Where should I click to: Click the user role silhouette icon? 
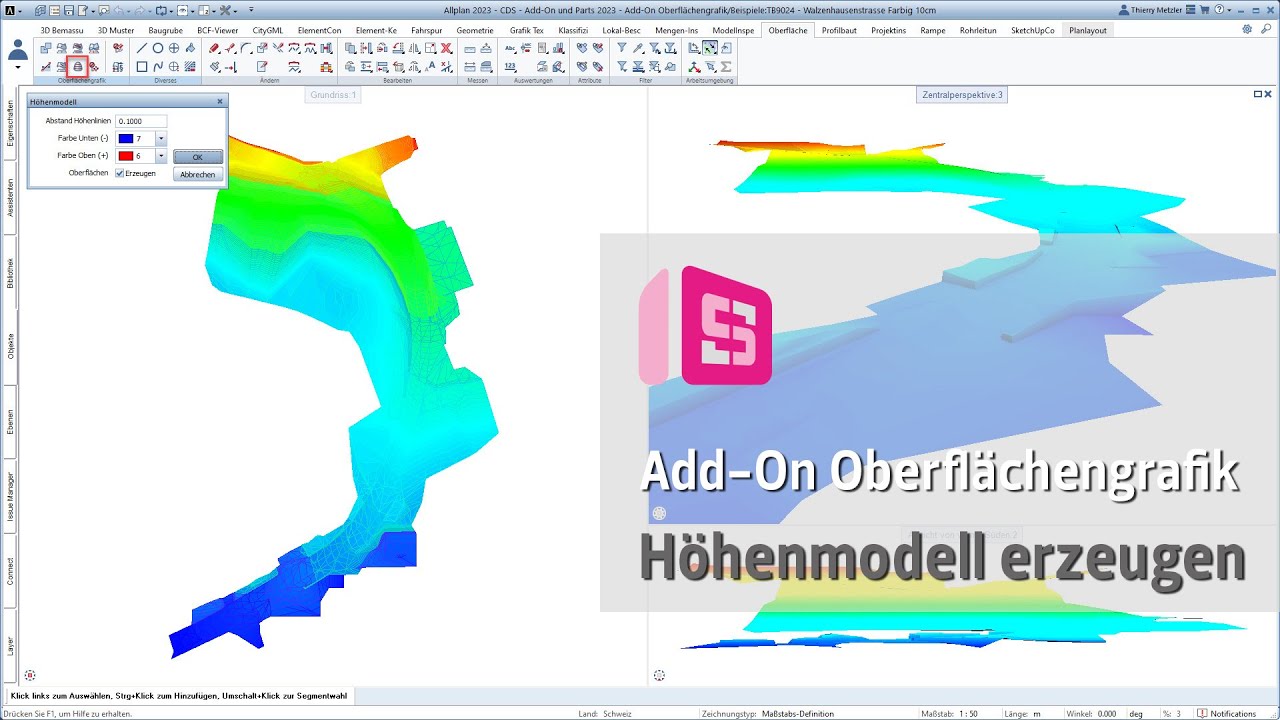[18, 48]
